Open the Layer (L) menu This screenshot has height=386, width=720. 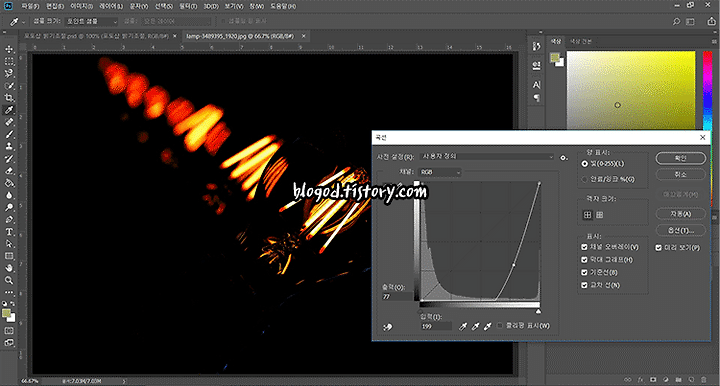(x=111, y=6)
